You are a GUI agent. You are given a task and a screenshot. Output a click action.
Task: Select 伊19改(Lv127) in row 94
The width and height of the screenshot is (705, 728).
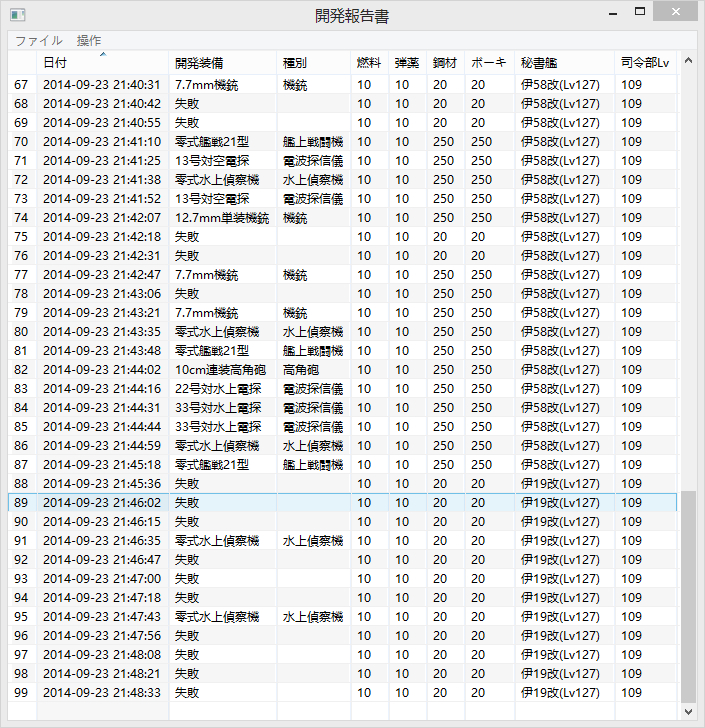tap(560, 598)
